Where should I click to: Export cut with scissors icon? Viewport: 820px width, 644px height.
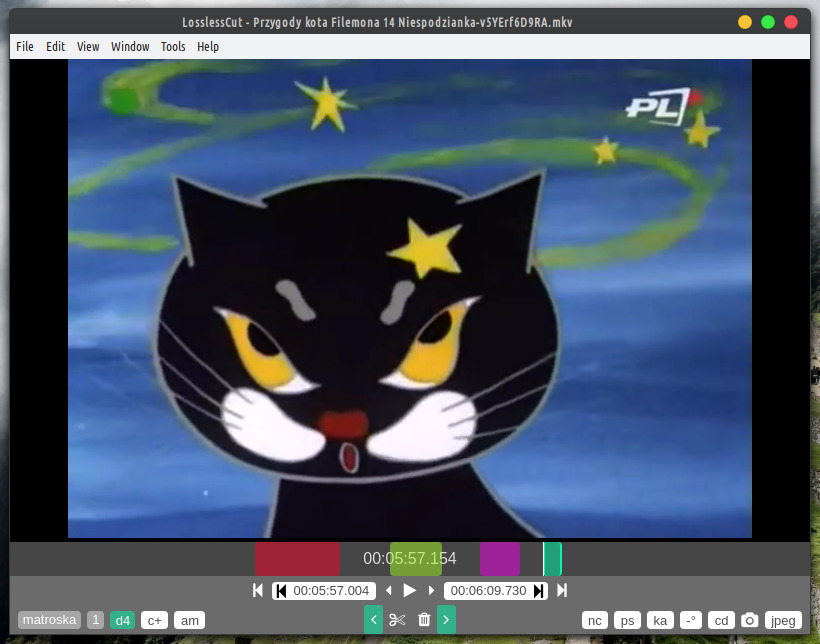click(x=397, y=620)
